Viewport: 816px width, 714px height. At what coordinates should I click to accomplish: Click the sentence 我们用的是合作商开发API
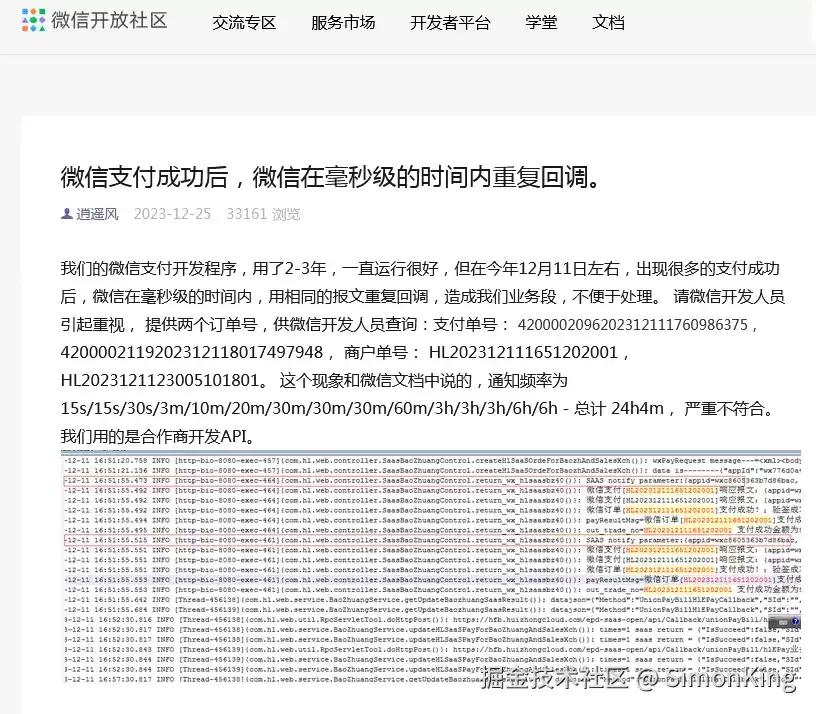tap(157, 436)
